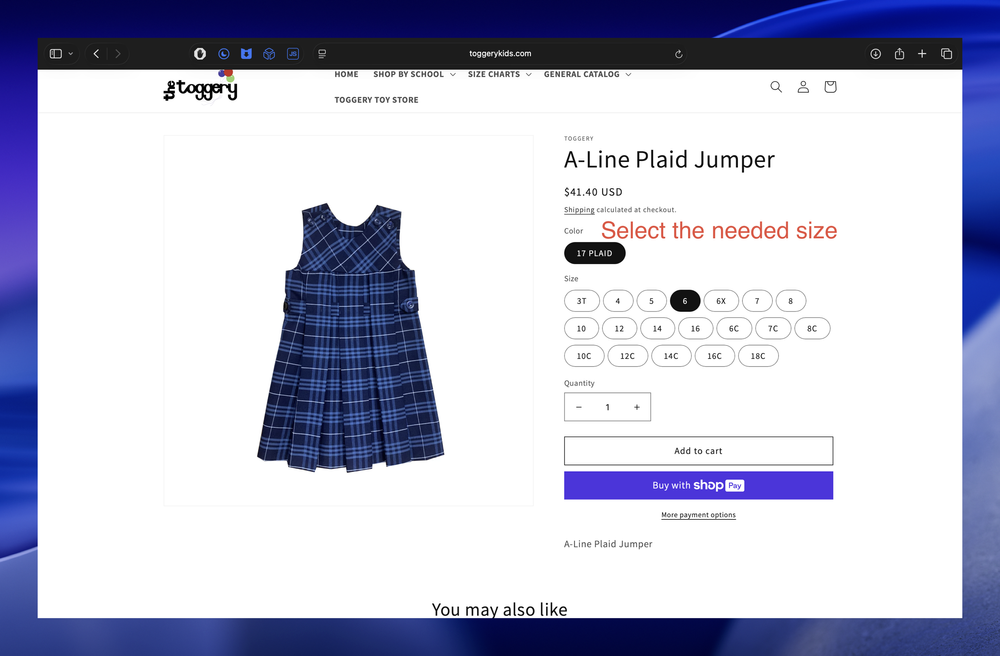Select size 14
1000x656 pixels.
(658, 328)
